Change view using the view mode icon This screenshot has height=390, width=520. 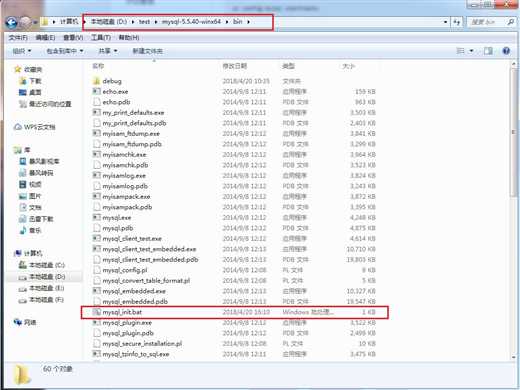click(460, 51)
